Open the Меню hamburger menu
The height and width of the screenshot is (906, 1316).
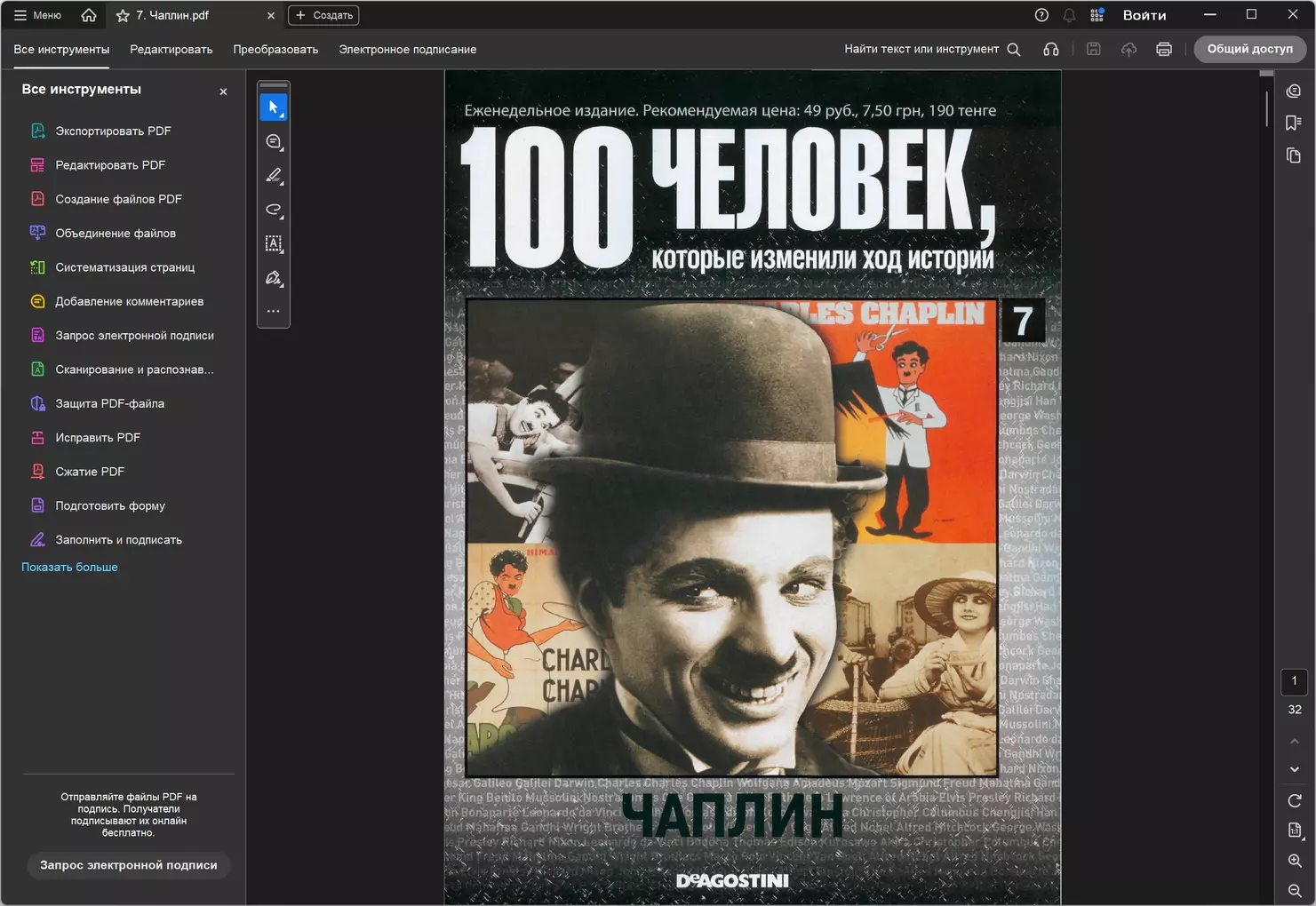click(x=37, y=15)
